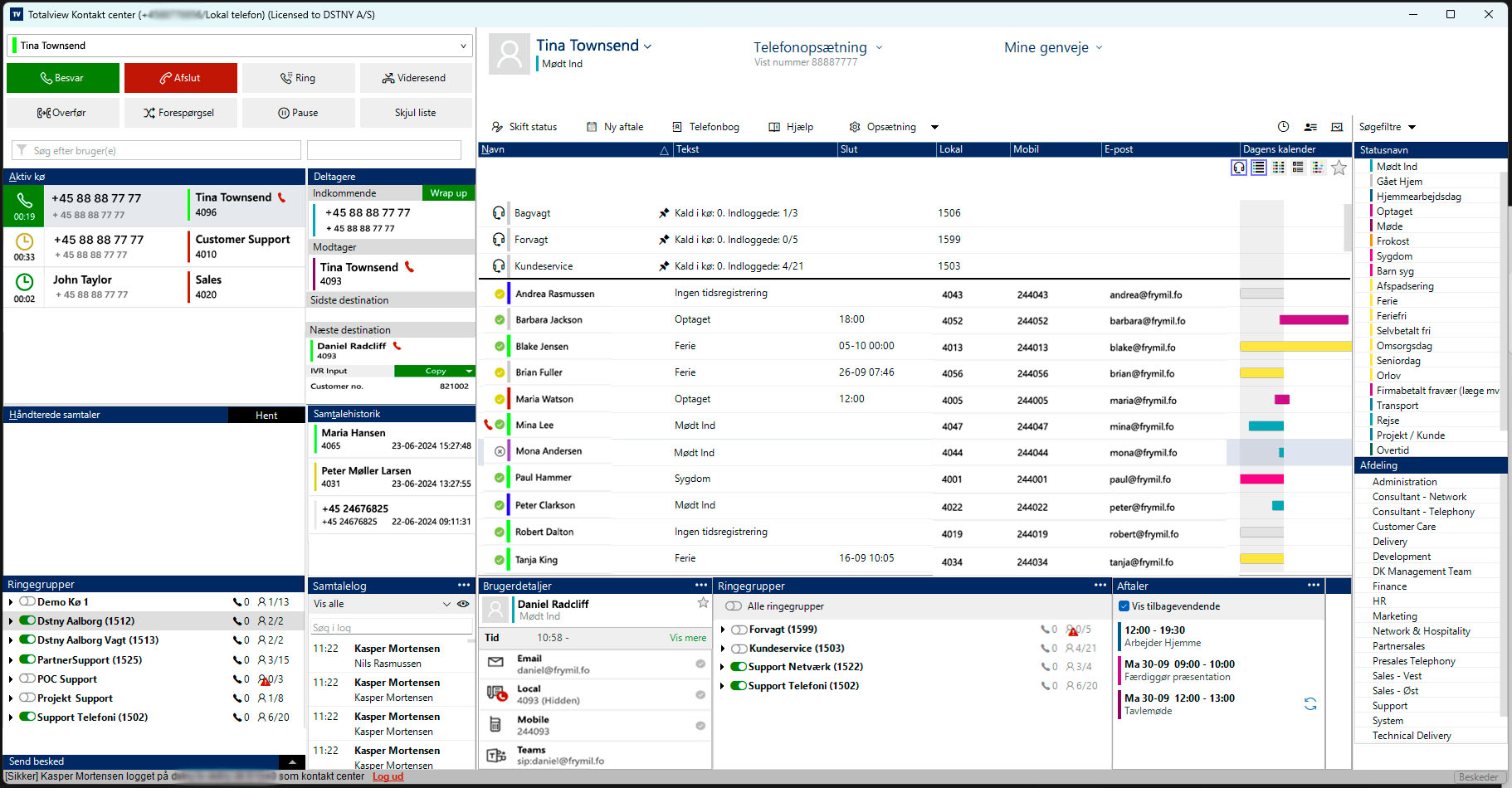
Task: Toggle the eye visibility icon in Samtalelog
Action: (x=463, y=604)
